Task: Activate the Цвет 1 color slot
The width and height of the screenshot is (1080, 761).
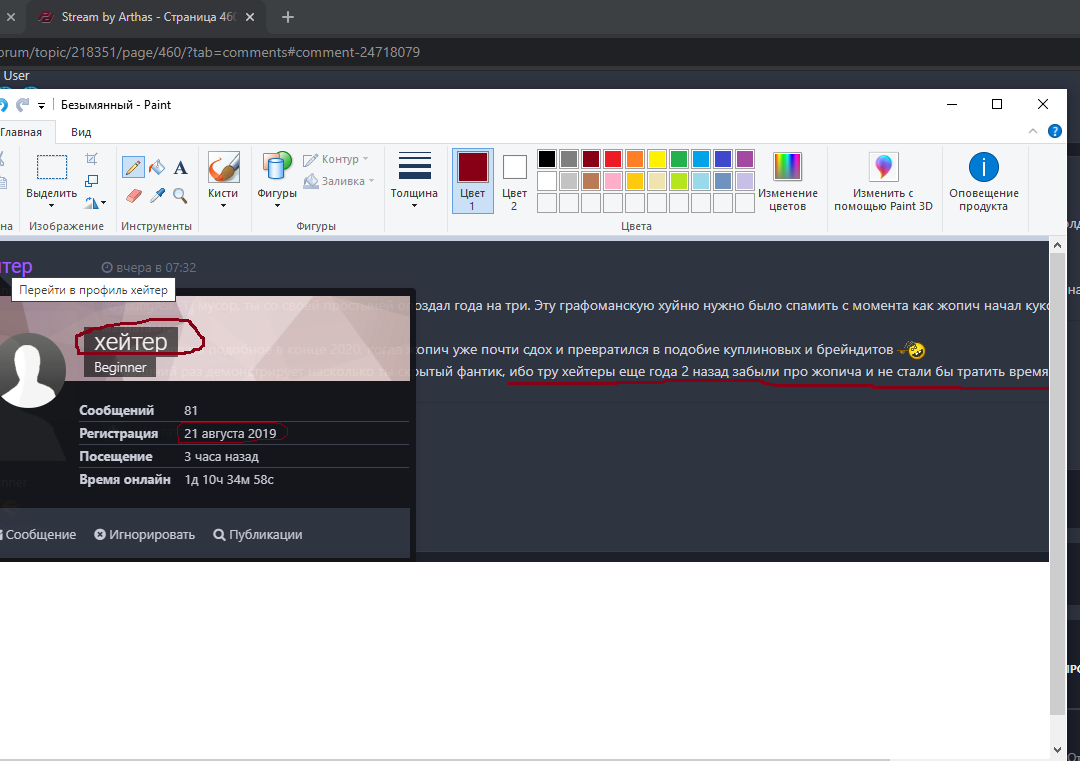Action: pyautogui.click(x=472, y=180)
